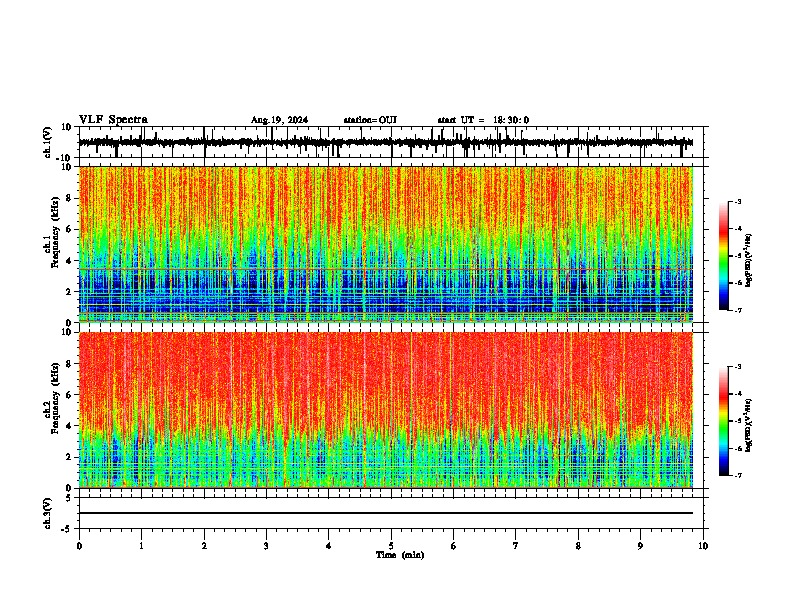
Task: Click time axis tick label "5"
Action: point(391,546)
